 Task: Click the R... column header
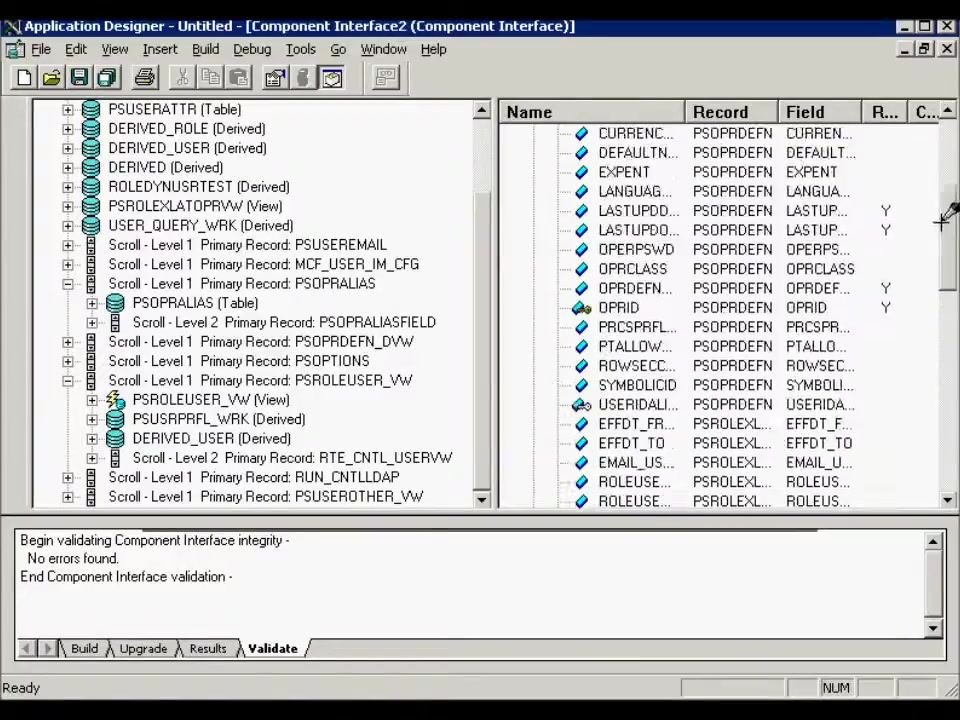tap(884, 112)
